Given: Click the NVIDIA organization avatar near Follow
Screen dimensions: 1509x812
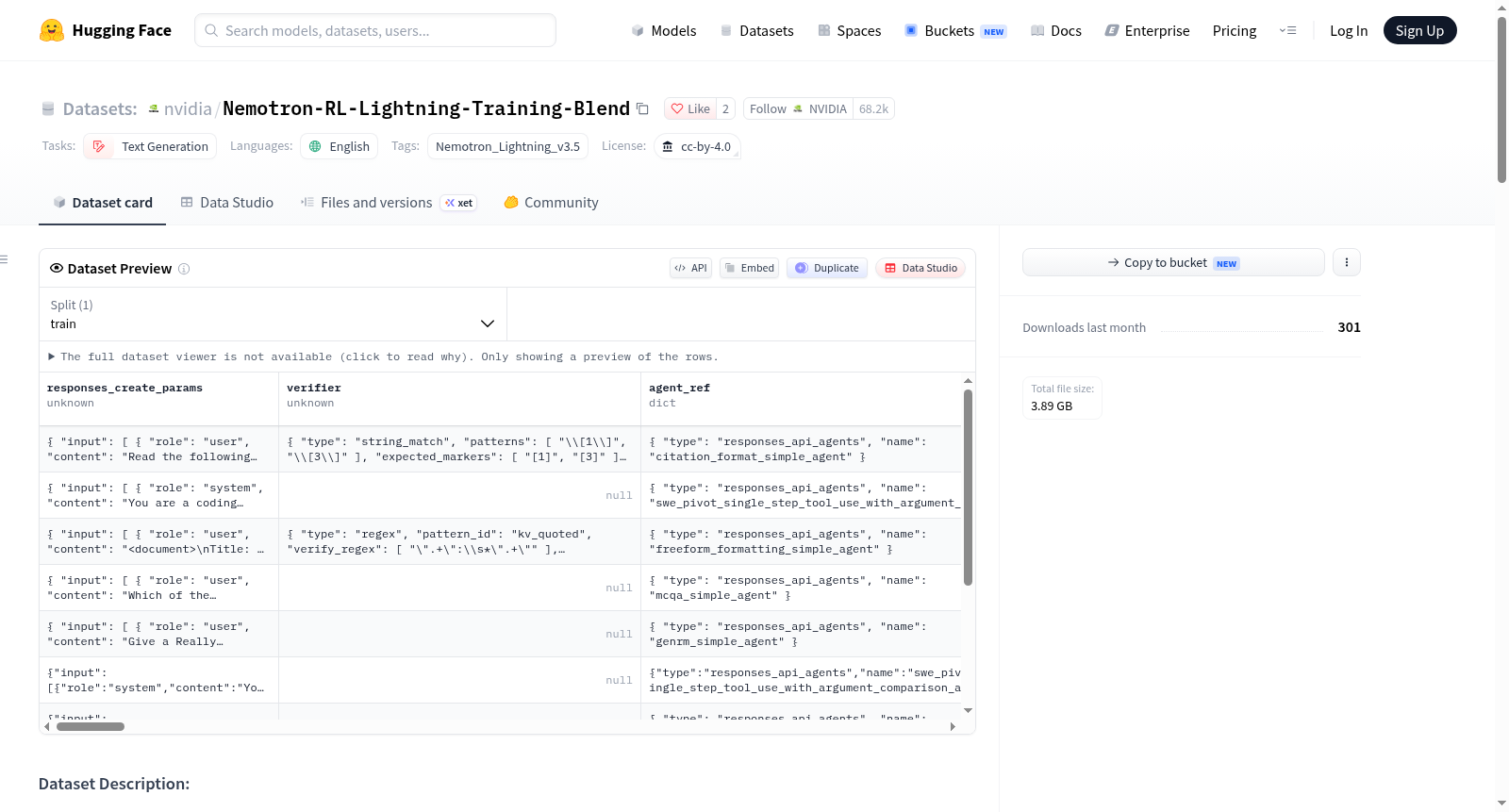Looking at the screenshot, I should pos(798,108).
